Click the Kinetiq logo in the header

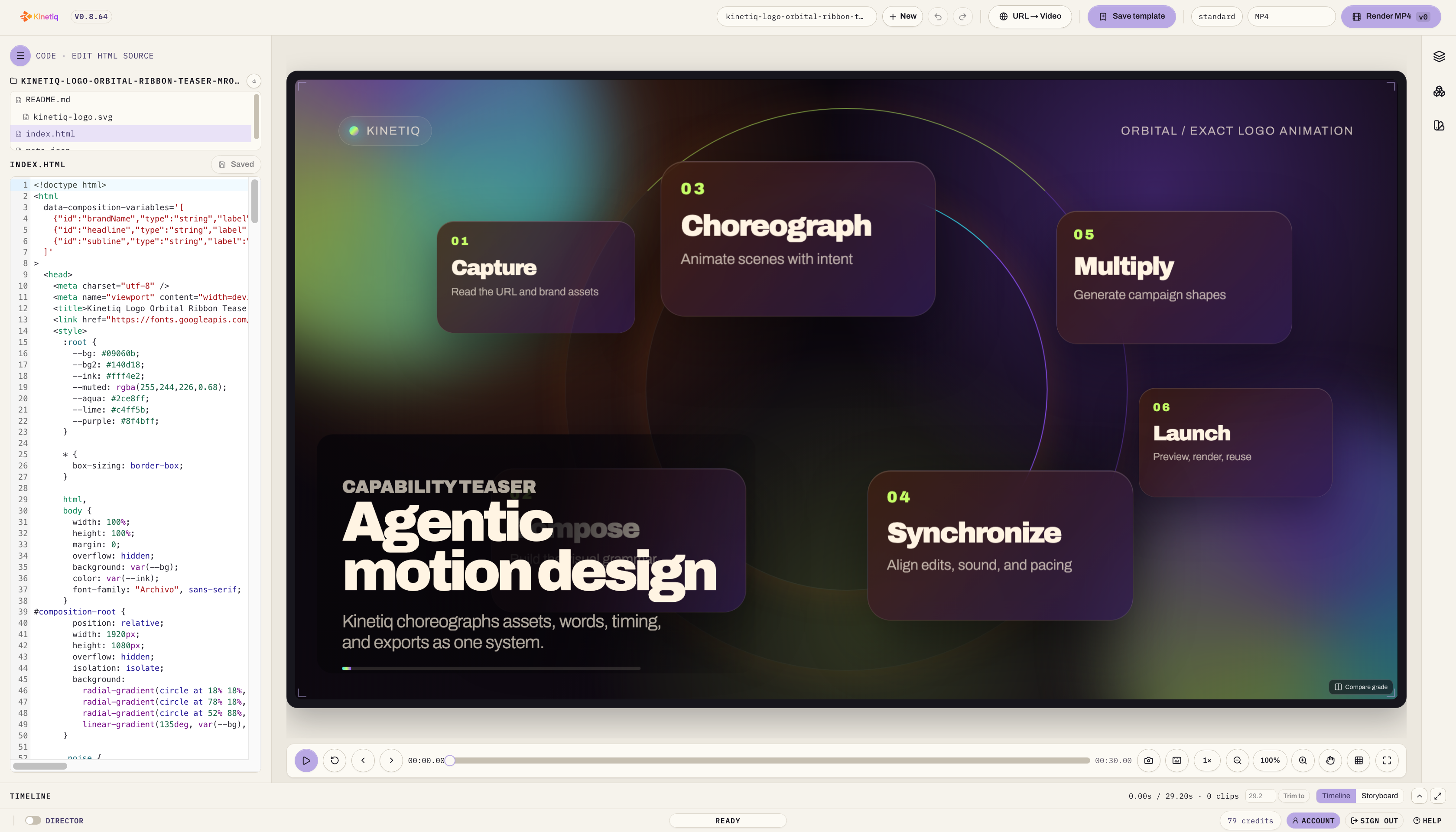click(x=39, y=16)
